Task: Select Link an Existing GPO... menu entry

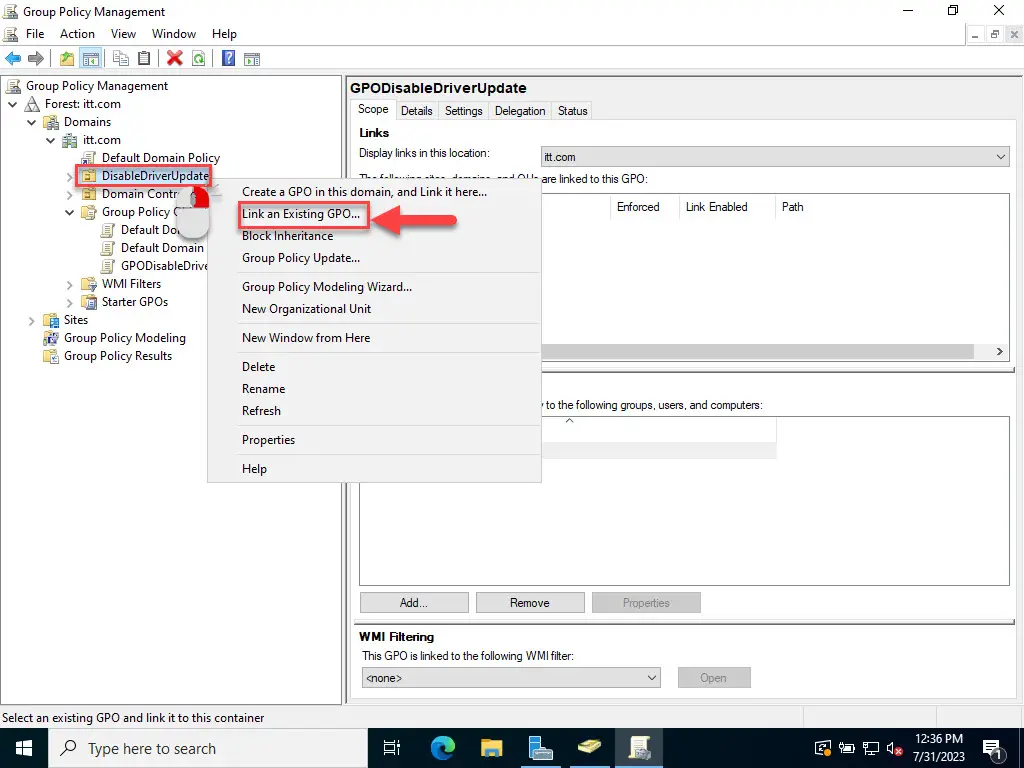Action: [300, 214]
